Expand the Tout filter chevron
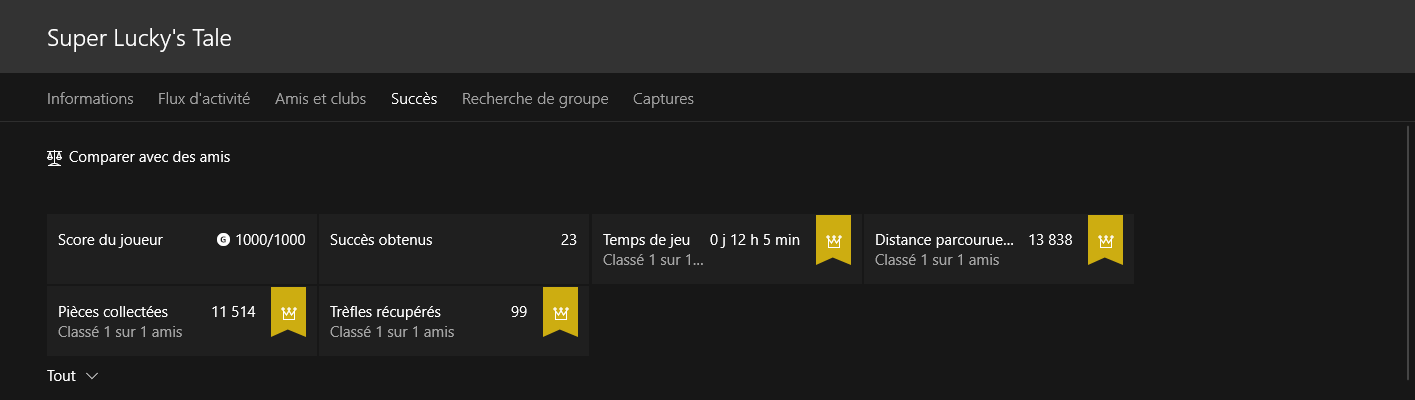Viewport: 1415px width, 400px height. [92, 376]
